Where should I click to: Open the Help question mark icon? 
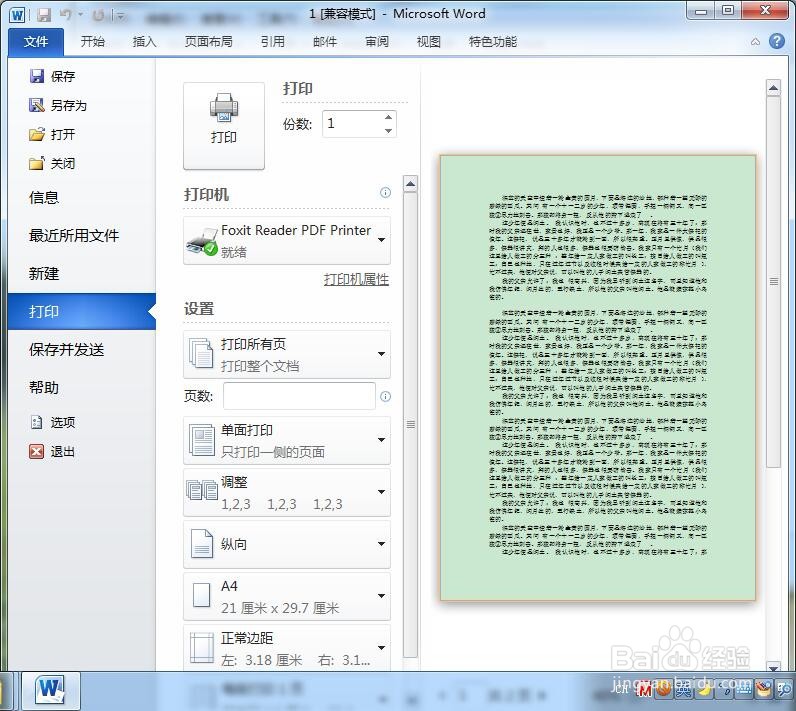777,41
